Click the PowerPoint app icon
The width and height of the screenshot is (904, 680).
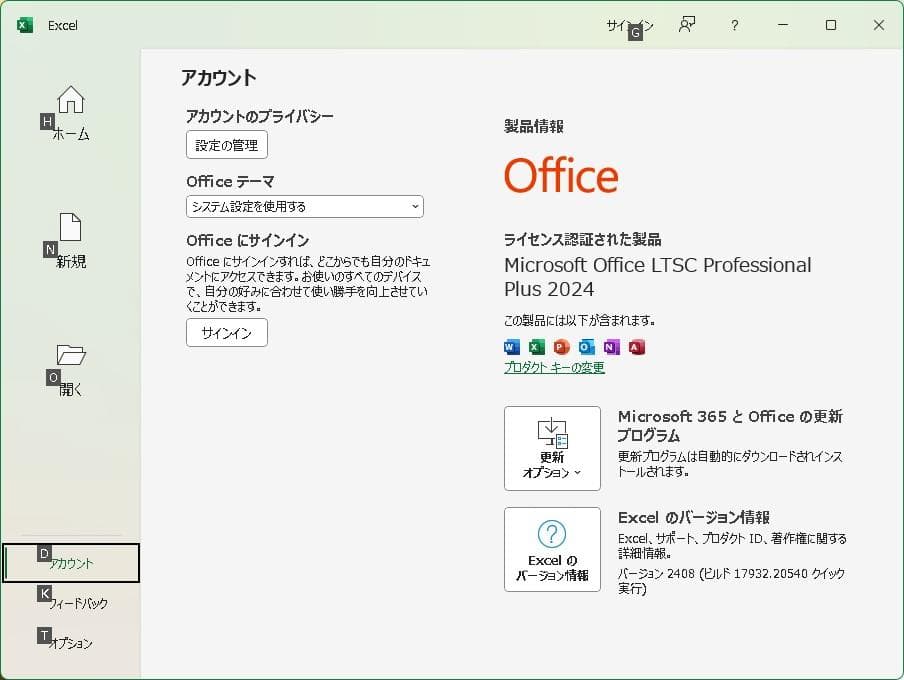click(x=560, y=347)
